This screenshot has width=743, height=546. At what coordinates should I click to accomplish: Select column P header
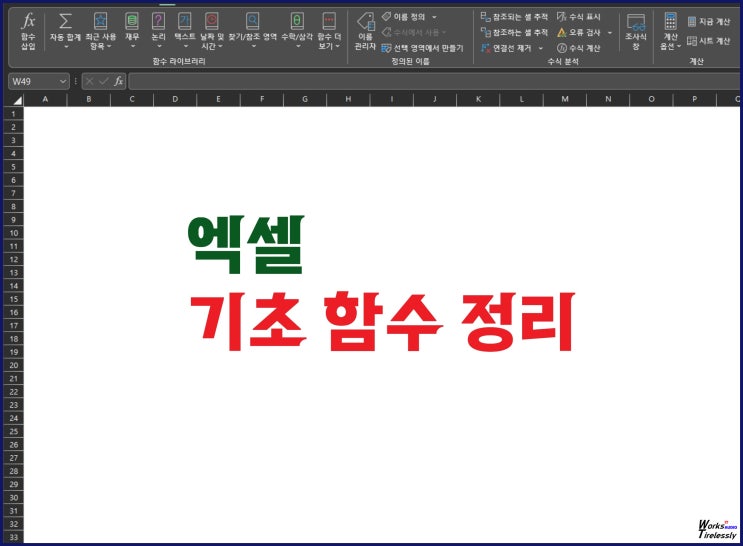[x=695, y=99]
